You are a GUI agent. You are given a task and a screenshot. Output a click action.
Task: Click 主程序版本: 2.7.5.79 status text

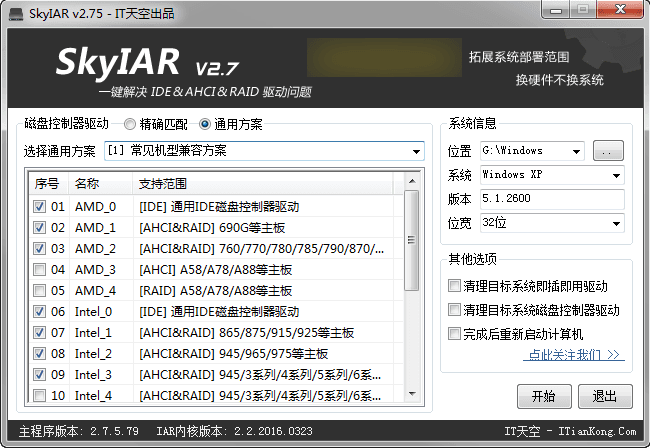click(79, 431)
